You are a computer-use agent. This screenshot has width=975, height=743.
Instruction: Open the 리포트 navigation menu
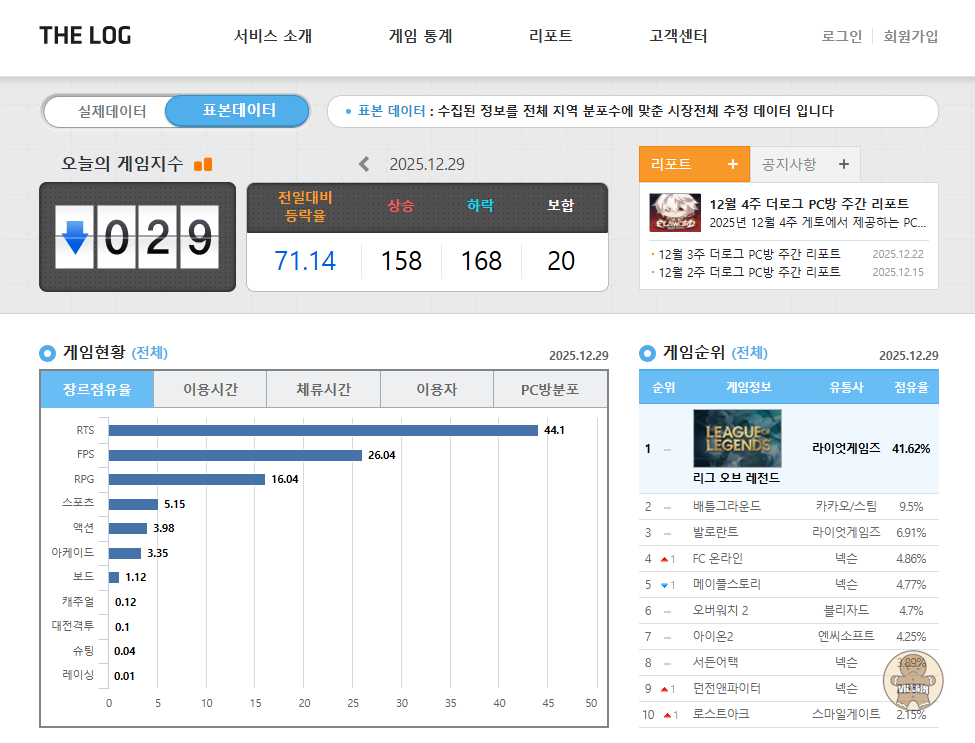(550, 36)
